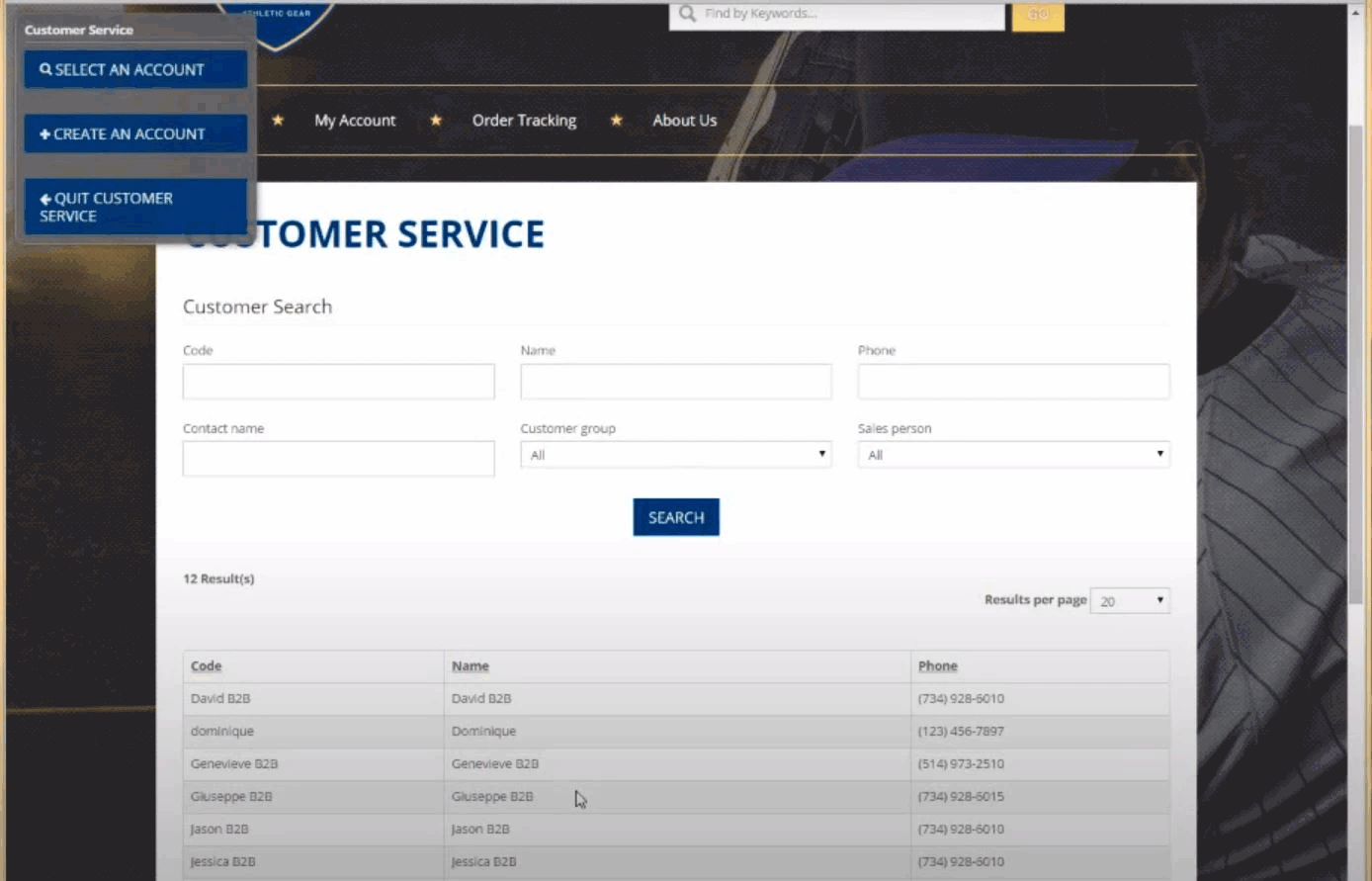Quit Customer Service mode
Viewport: 1372px width, 881px height.
(x=135, y=207)
